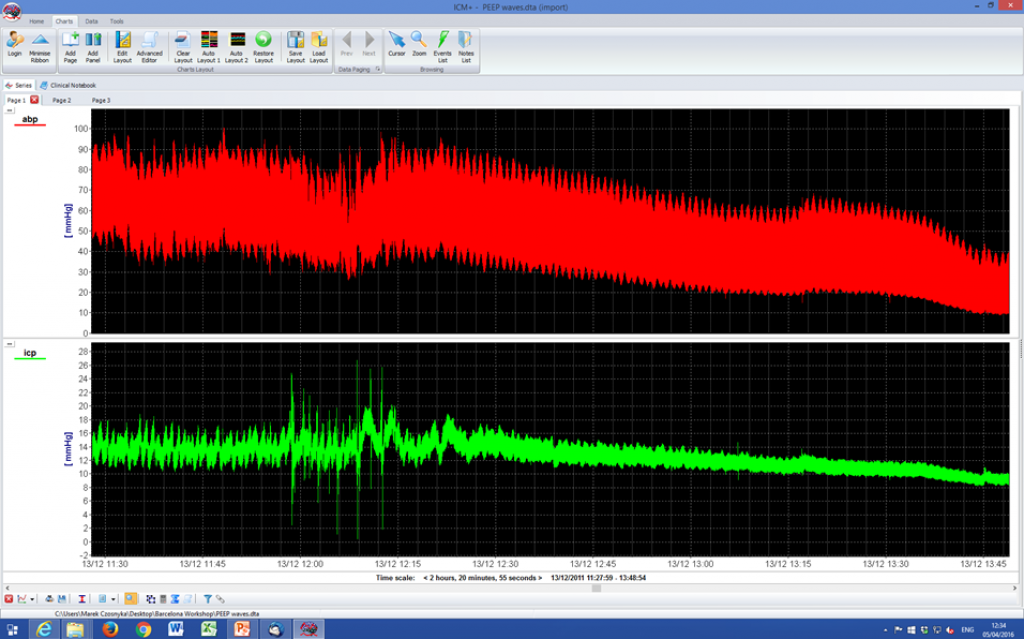This screenshot has height=639, width=1024.
Task: Click the filter funnel icon in bottom toolbar
Action: click(x=207, y=599)
